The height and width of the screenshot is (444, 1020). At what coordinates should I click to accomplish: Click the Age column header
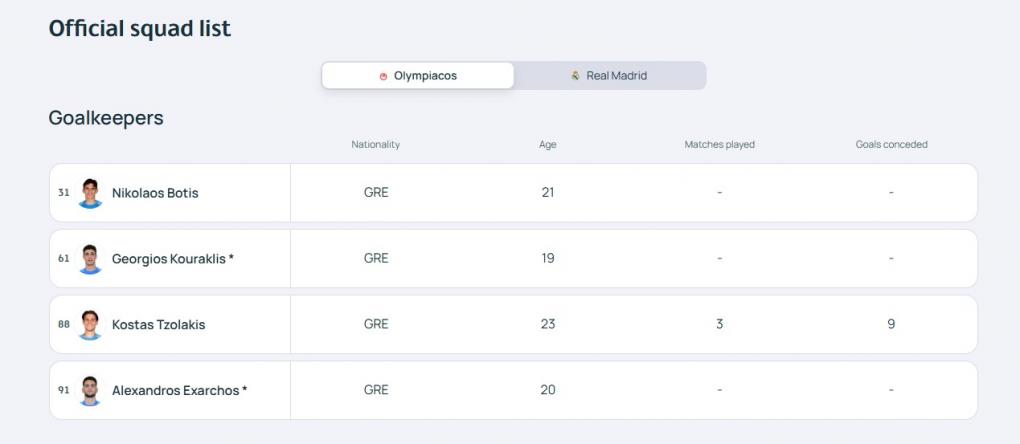tap(547, 145)
